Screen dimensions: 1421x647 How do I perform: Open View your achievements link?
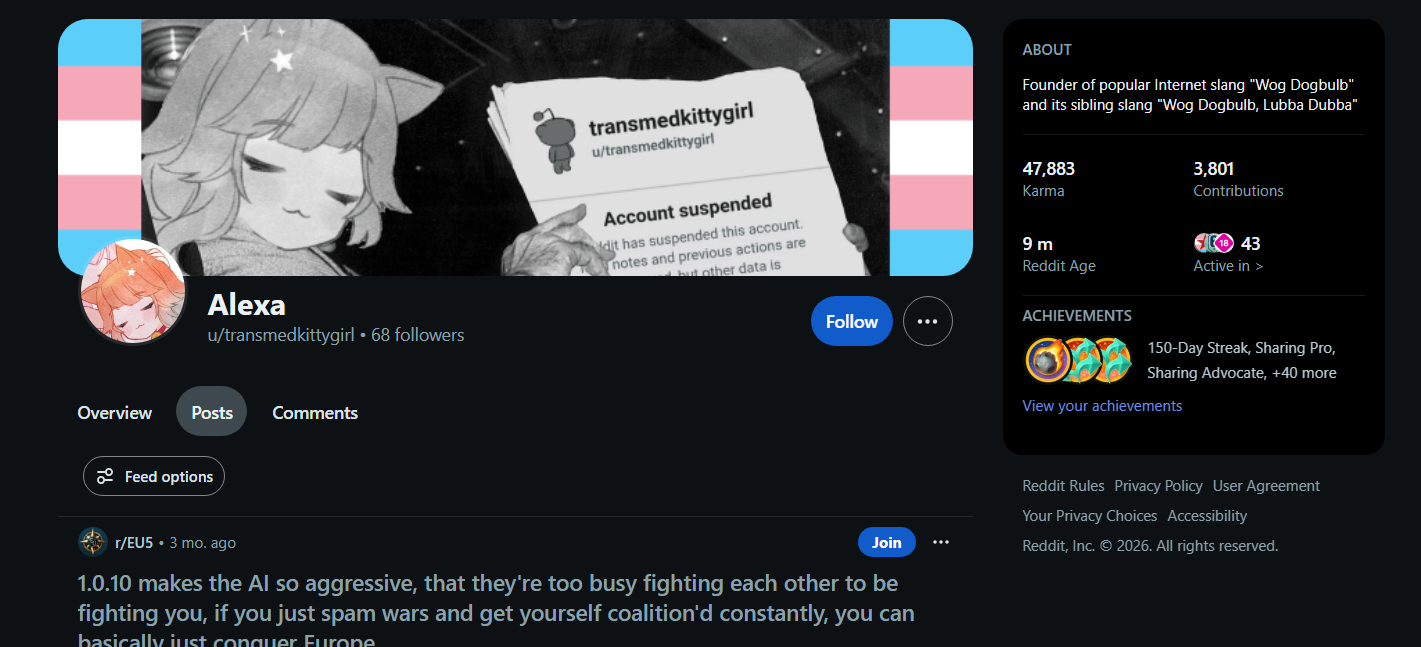click(x=1102, y=406)
